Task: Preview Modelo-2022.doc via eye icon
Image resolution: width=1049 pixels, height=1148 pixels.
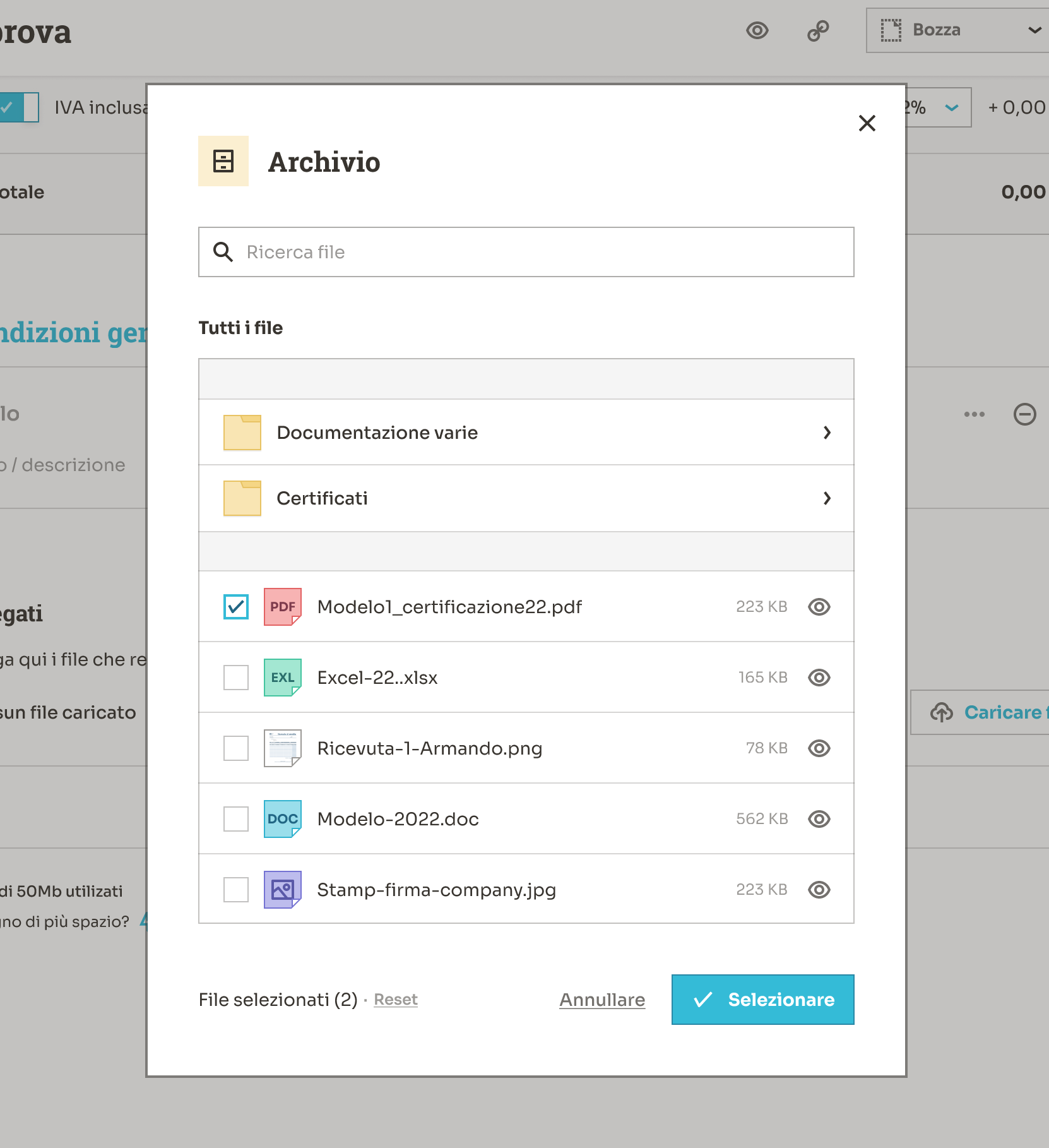Action: 819,819
